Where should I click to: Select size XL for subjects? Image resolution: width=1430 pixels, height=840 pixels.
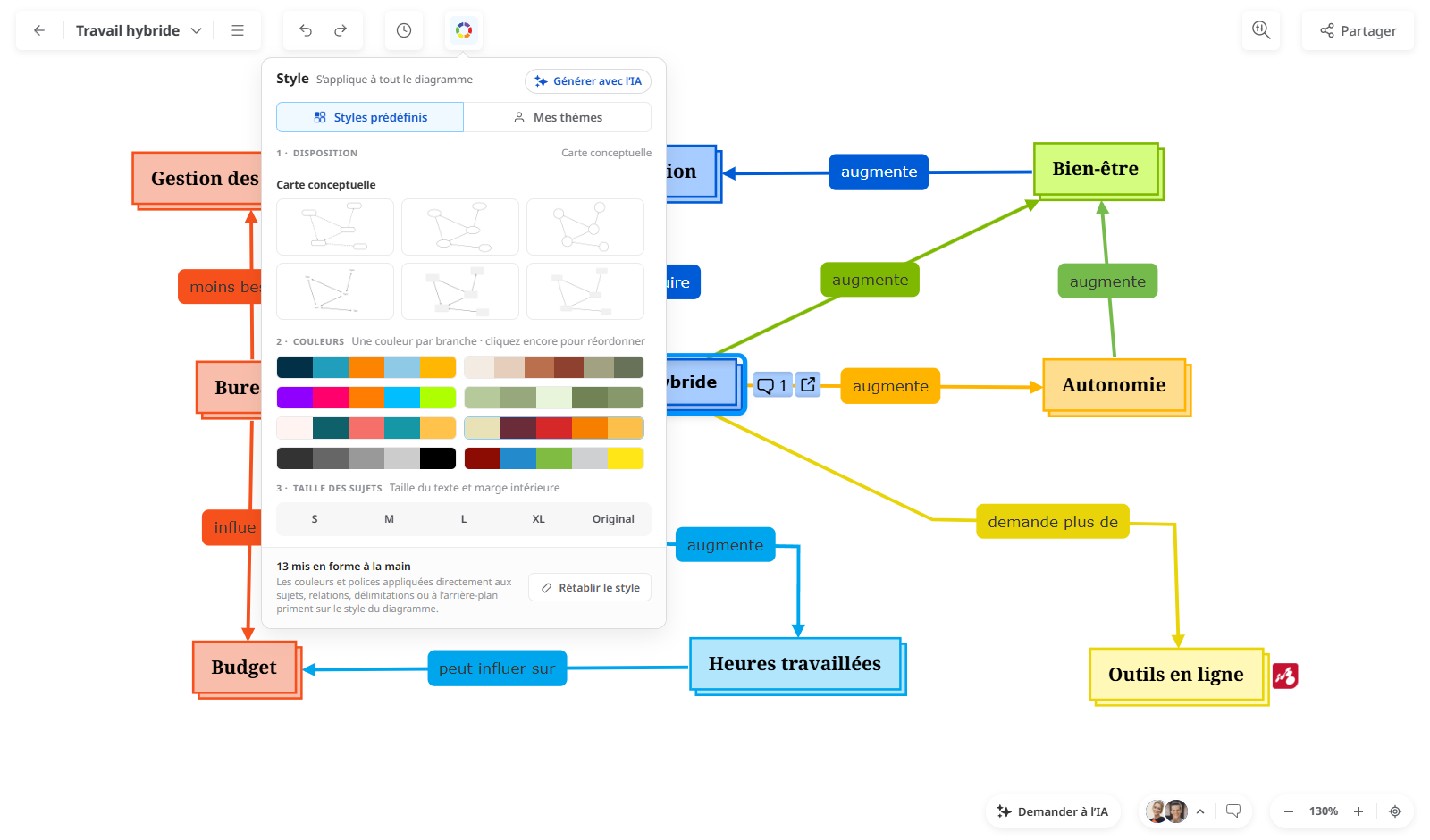538,518
